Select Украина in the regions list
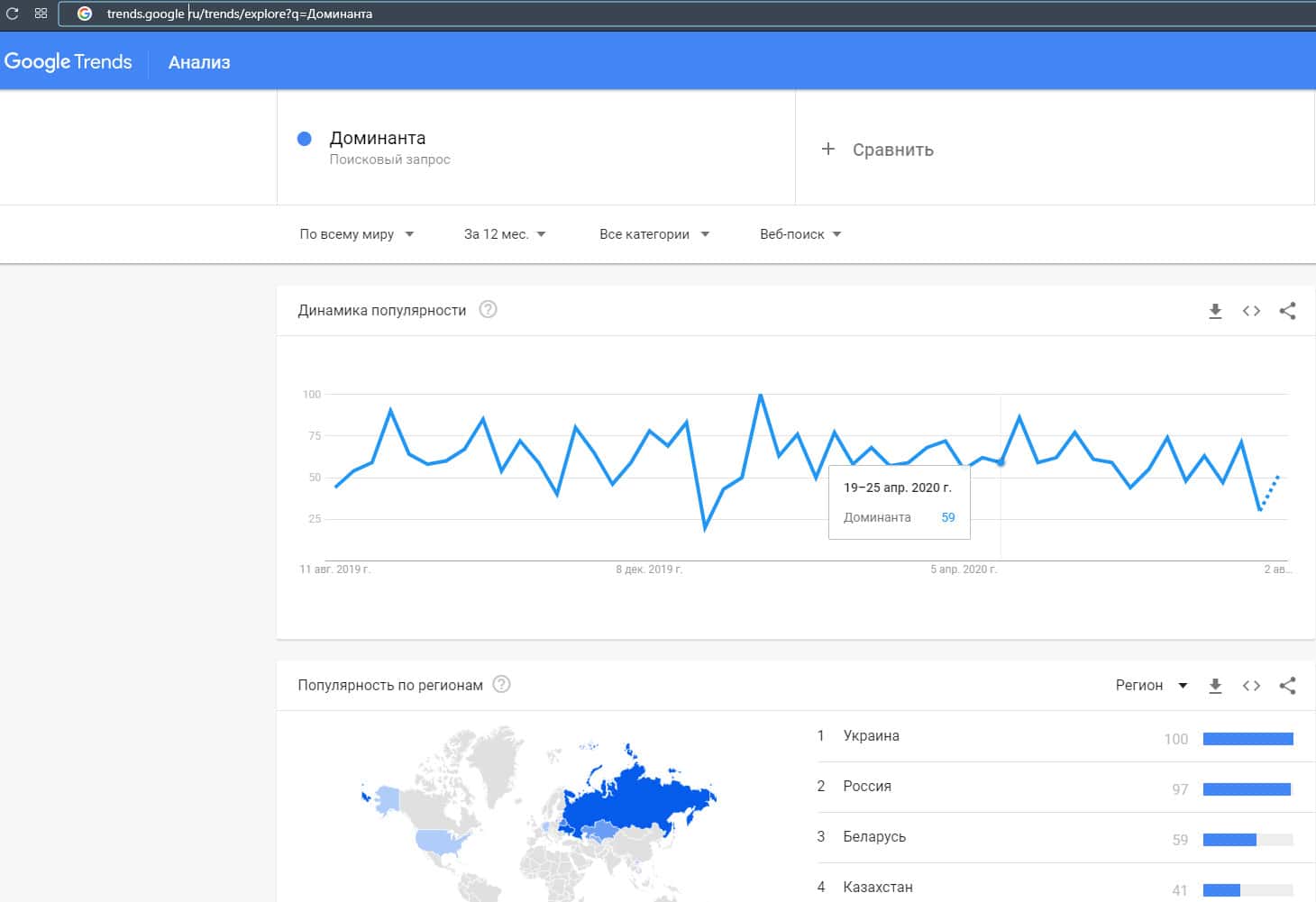Screen dimensions: 1316x902 pos(871,736)
